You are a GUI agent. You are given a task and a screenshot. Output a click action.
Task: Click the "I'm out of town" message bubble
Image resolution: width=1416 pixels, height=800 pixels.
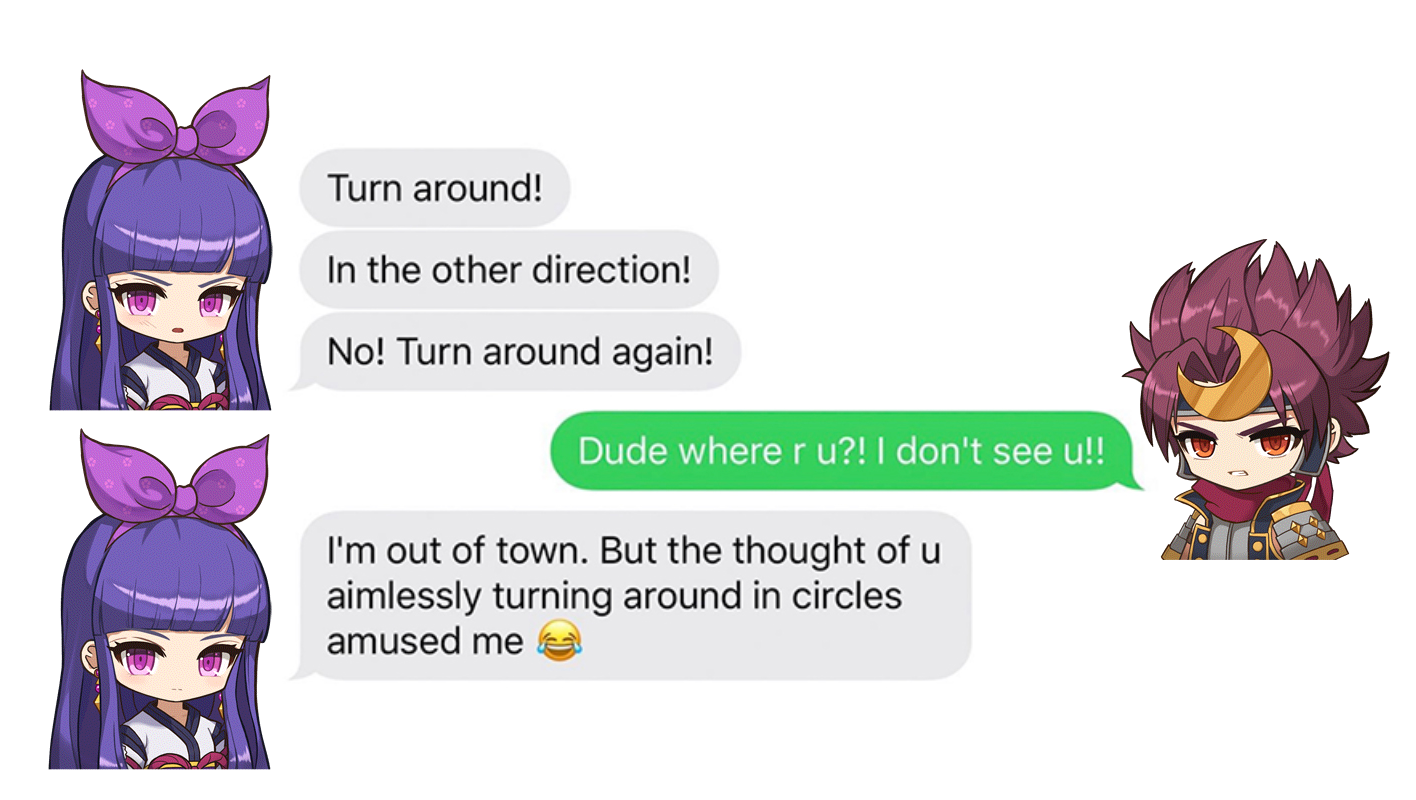(636, 595)
